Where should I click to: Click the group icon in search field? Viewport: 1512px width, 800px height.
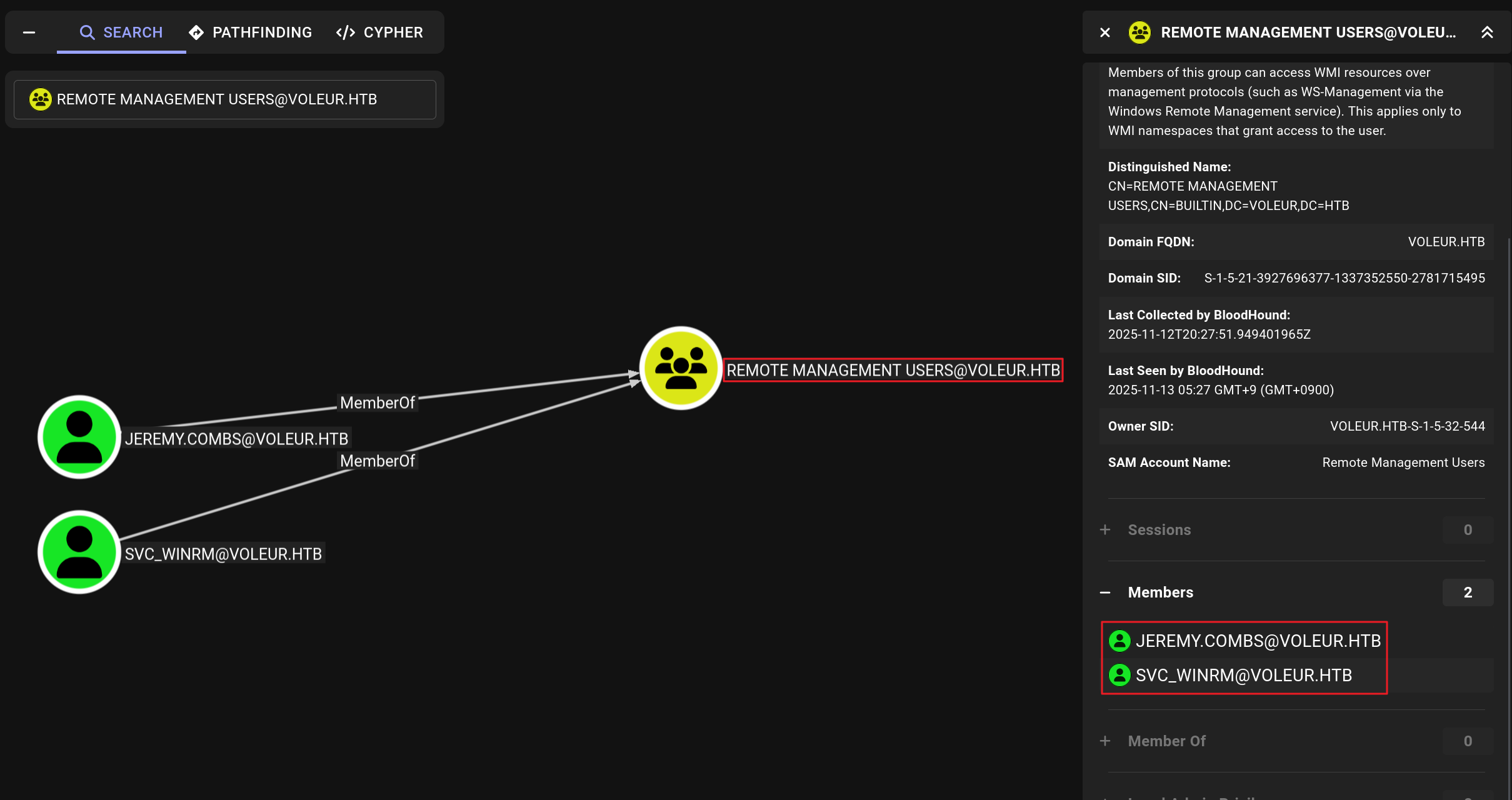tap(41, 99)
